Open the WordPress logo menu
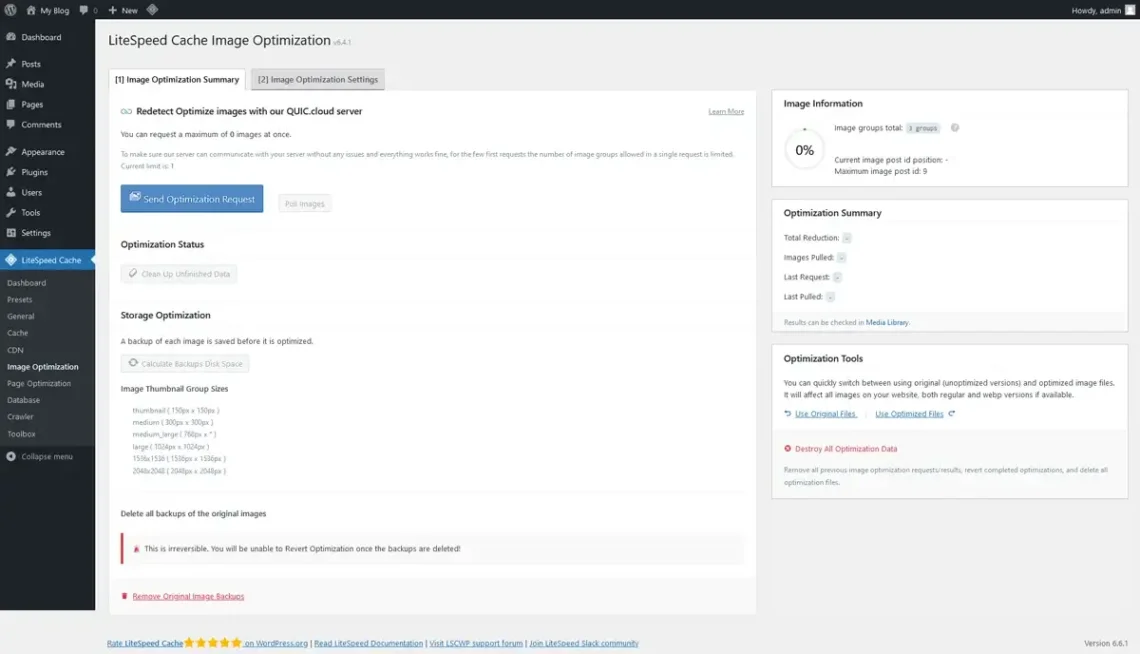 pos(10,10)
